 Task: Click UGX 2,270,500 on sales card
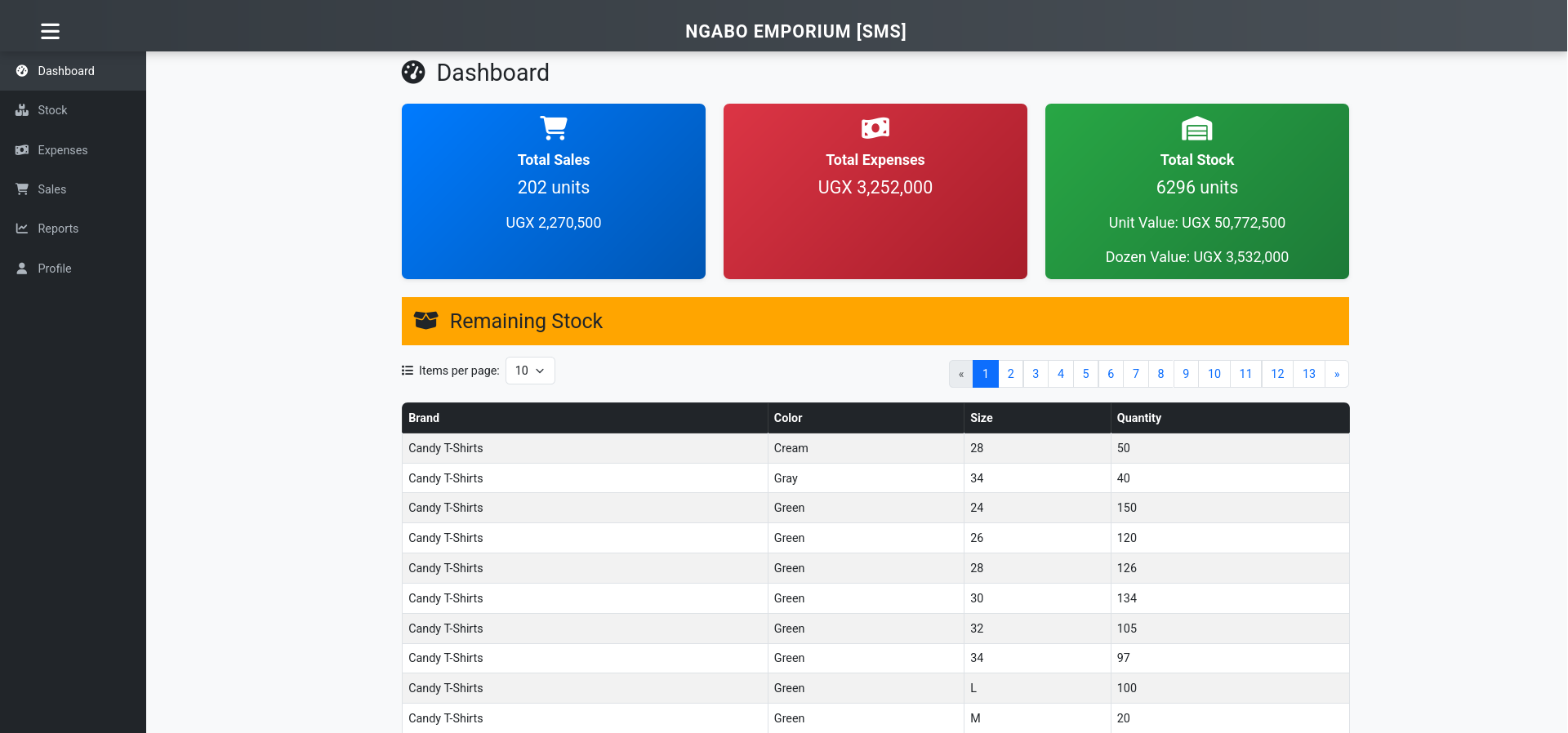pos(554,223)
